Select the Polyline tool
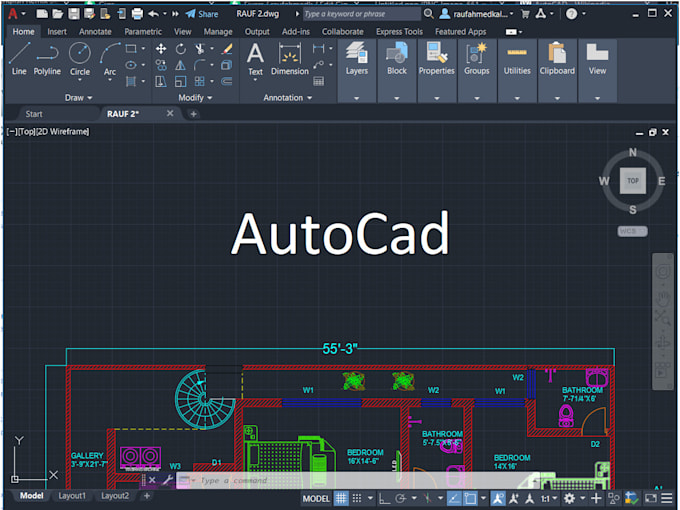Image resolution: width=680 pixels, height=510 pixels. [x=47, y=59]
